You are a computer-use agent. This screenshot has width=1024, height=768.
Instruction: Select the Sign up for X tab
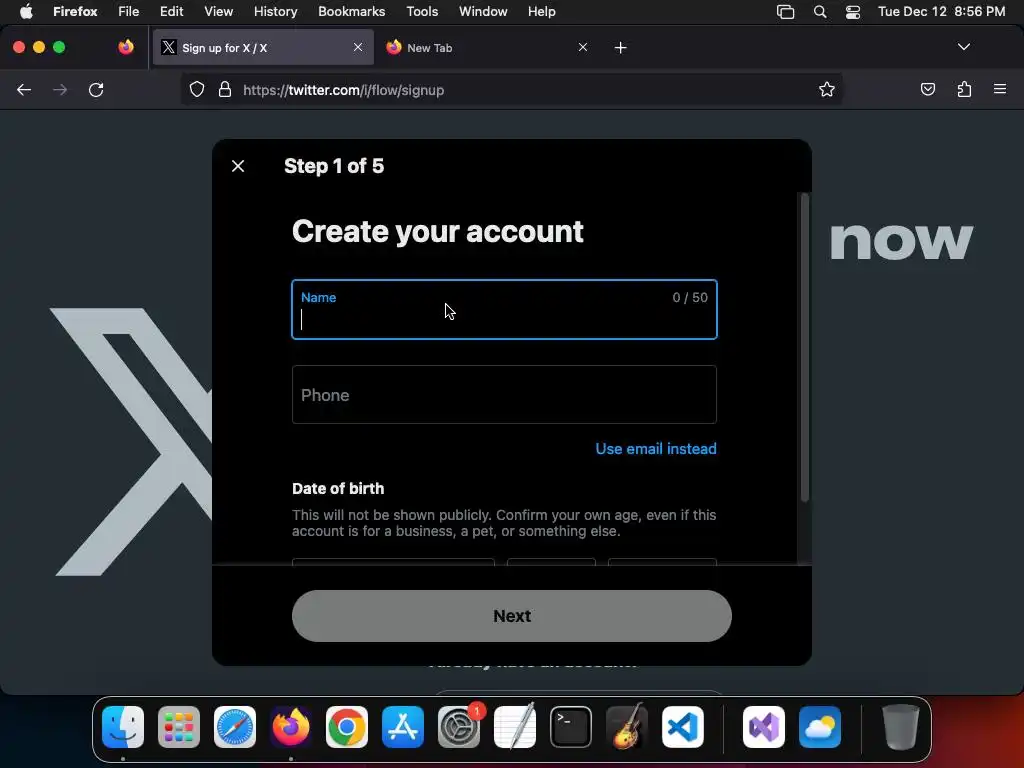(263, 48)
